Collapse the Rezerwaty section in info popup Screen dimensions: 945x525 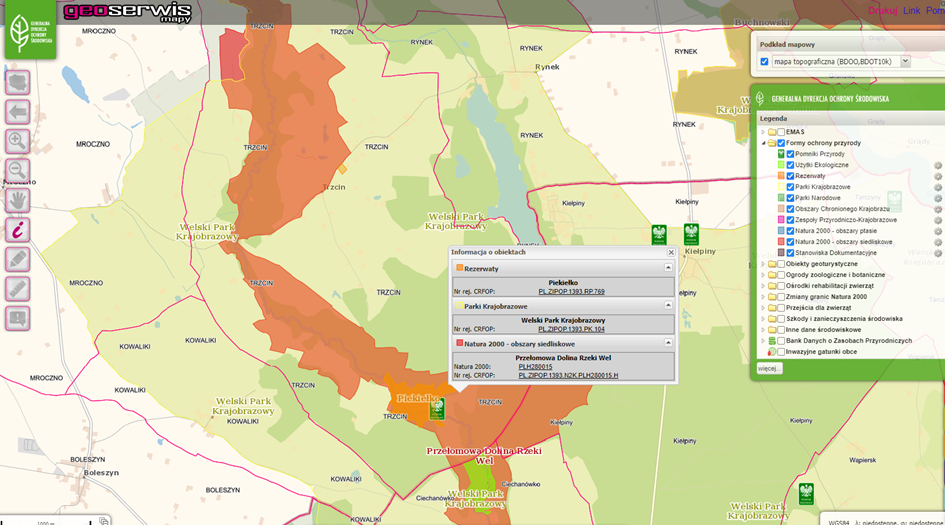coord(668,268)
